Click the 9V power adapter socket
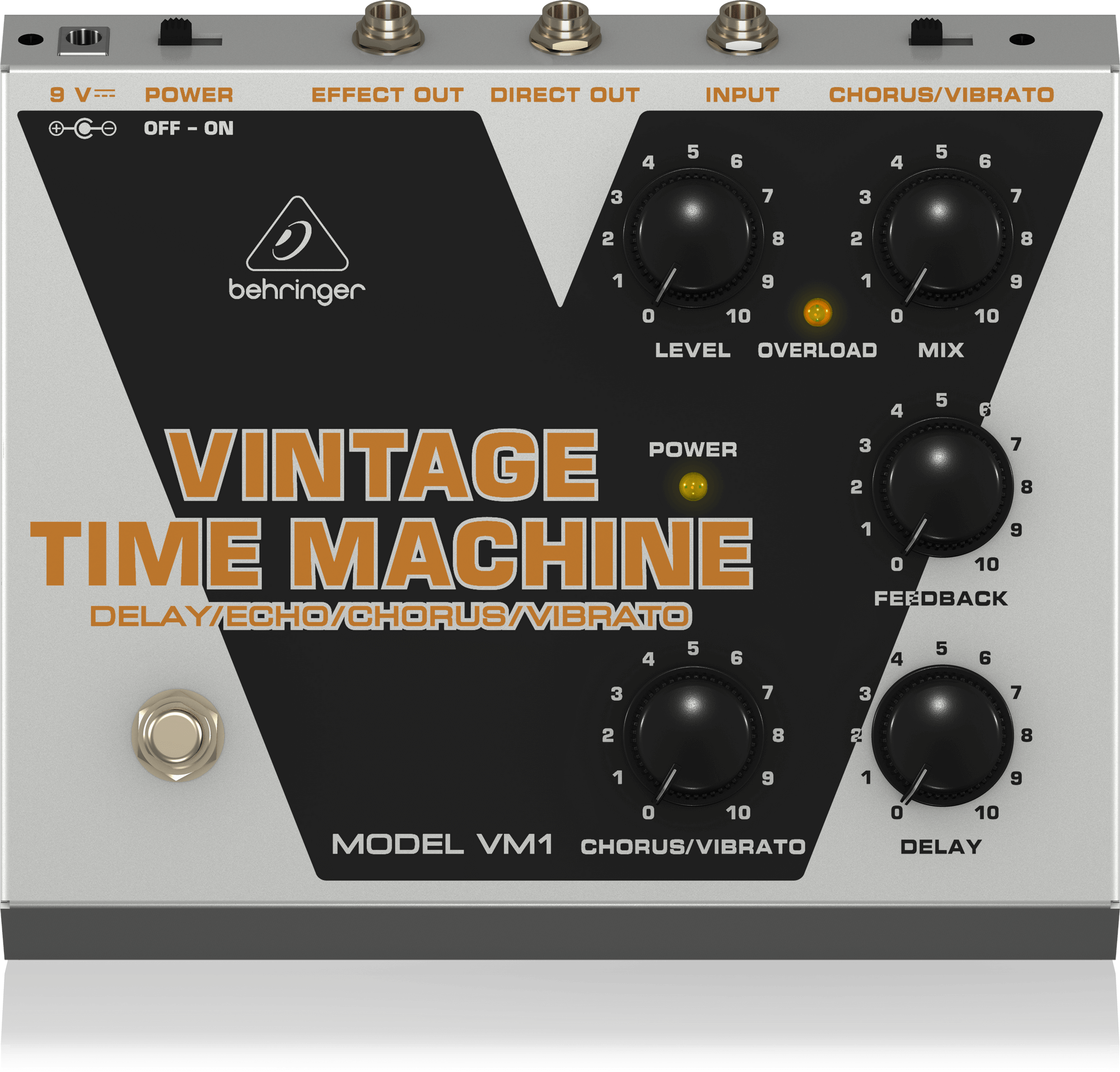This screenshot has width=1120, height=1072. pos(85,40)
